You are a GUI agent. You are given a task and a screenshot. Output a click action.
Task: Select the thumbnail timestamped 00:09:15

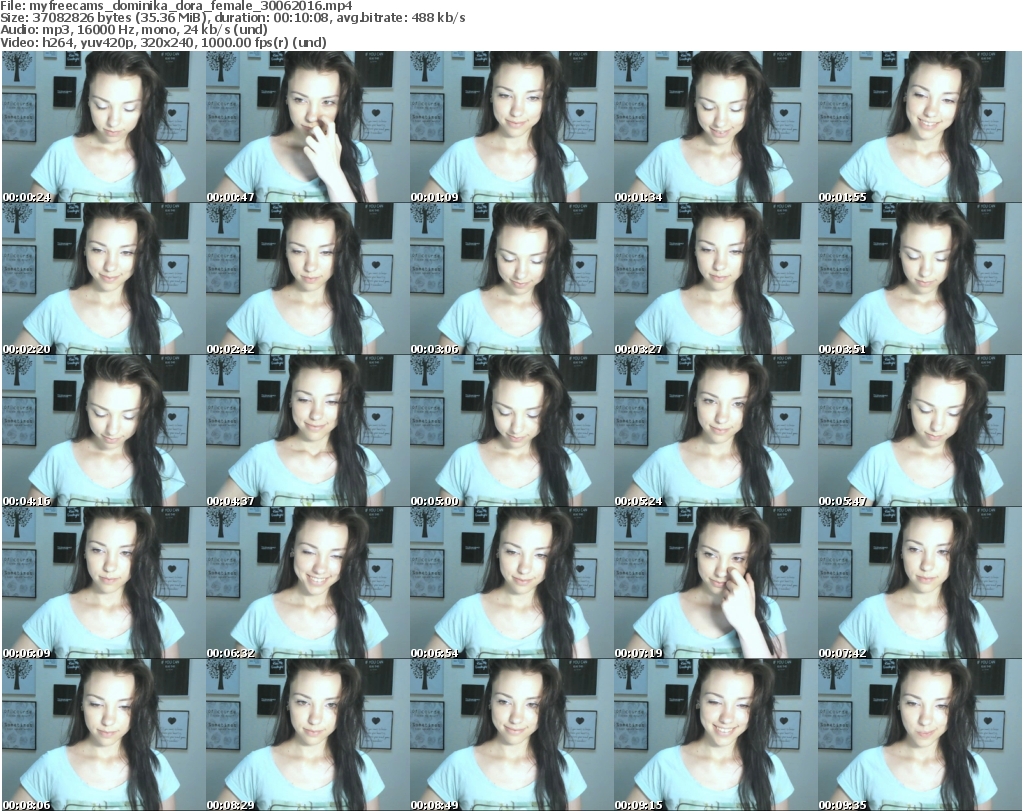(x=715, y=735)
